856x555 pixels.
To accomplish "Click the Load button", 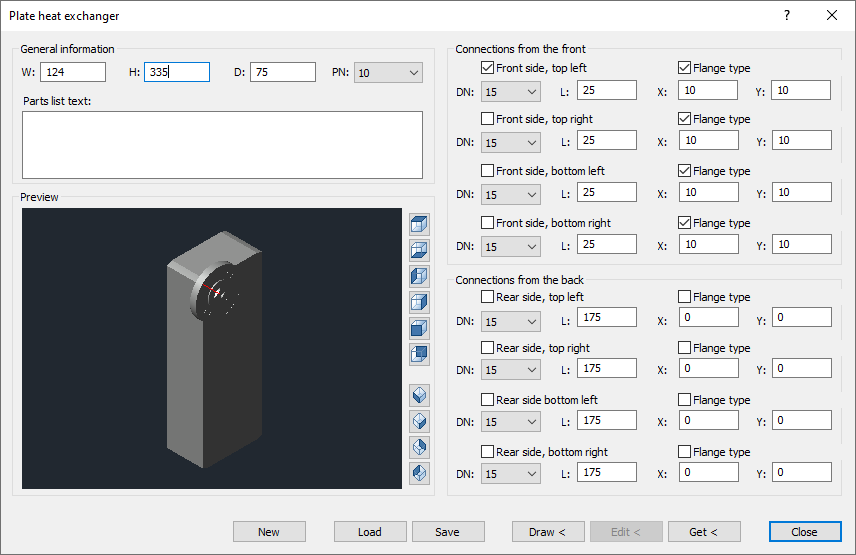I will point(370,532).
